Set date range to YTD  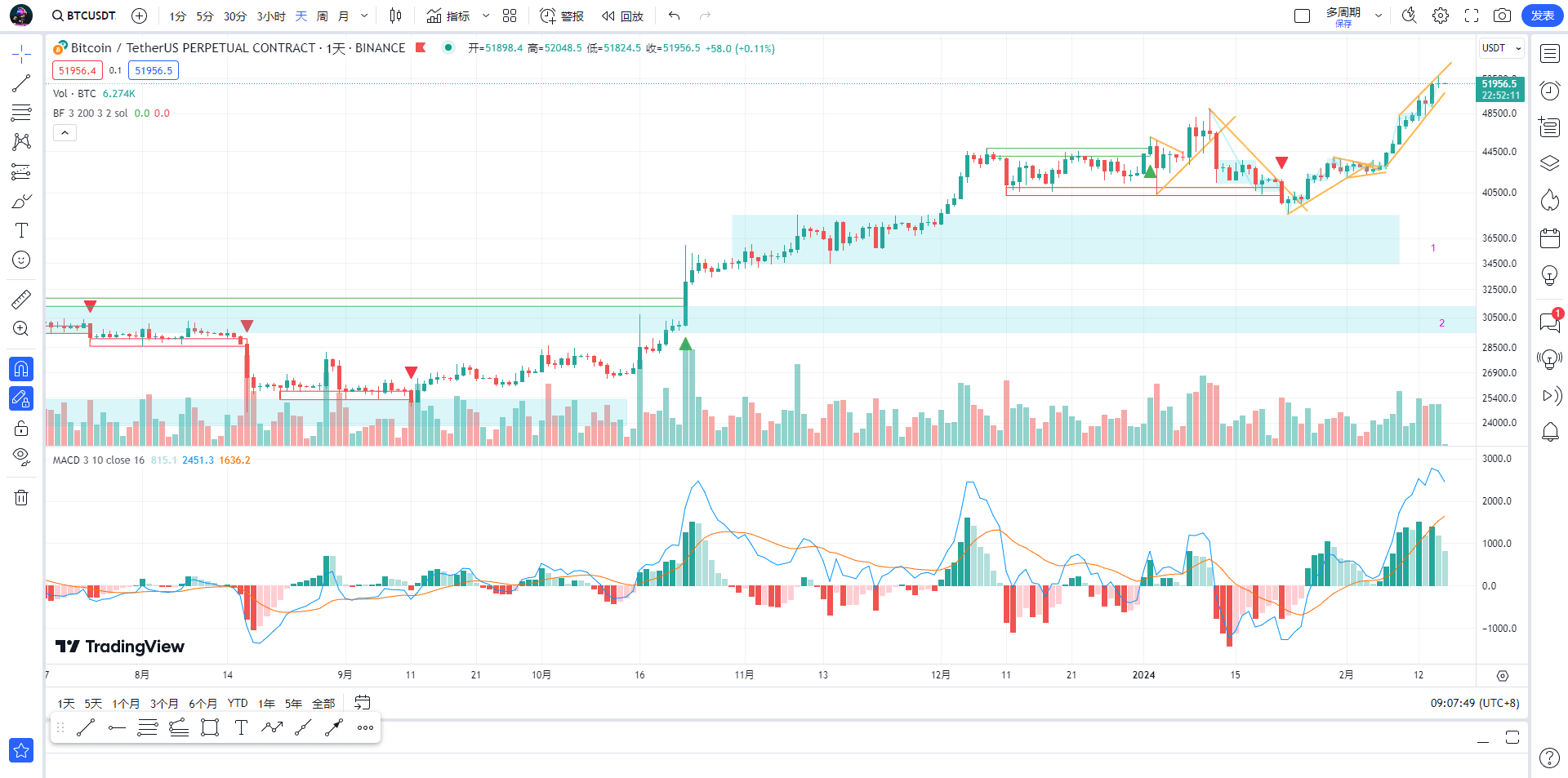[x=238, y=703]
